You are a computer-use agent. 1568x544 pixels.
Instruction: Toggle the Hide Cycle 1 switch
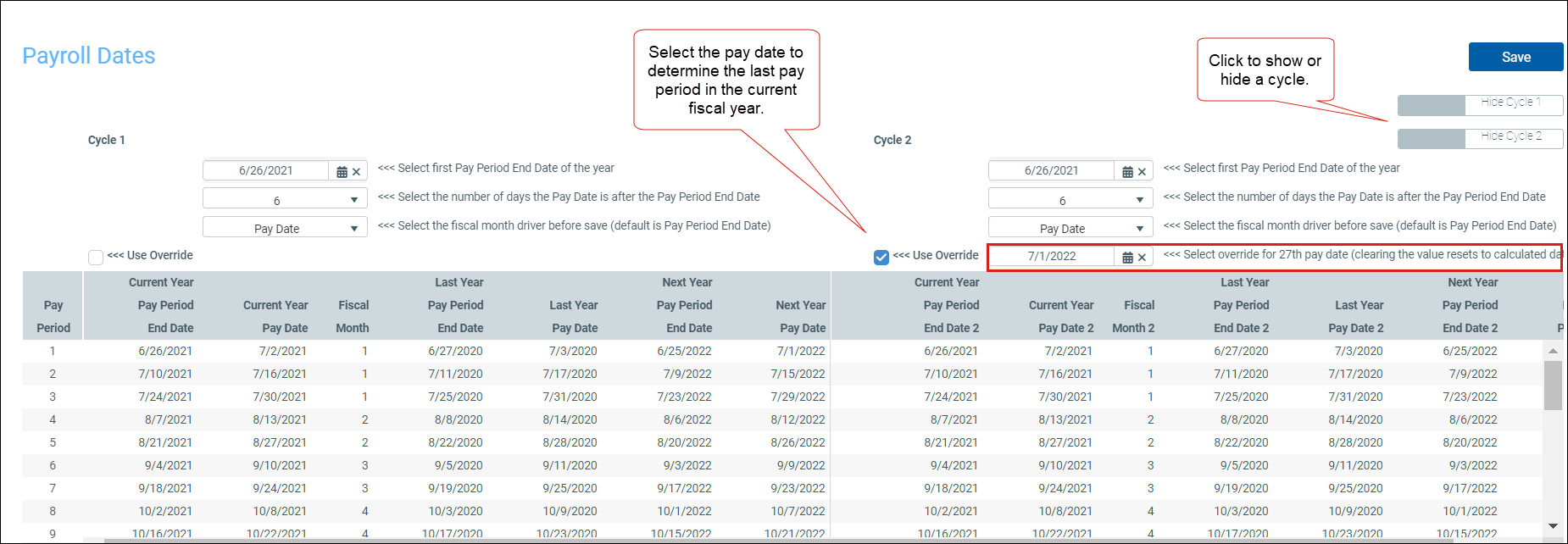1479,105
